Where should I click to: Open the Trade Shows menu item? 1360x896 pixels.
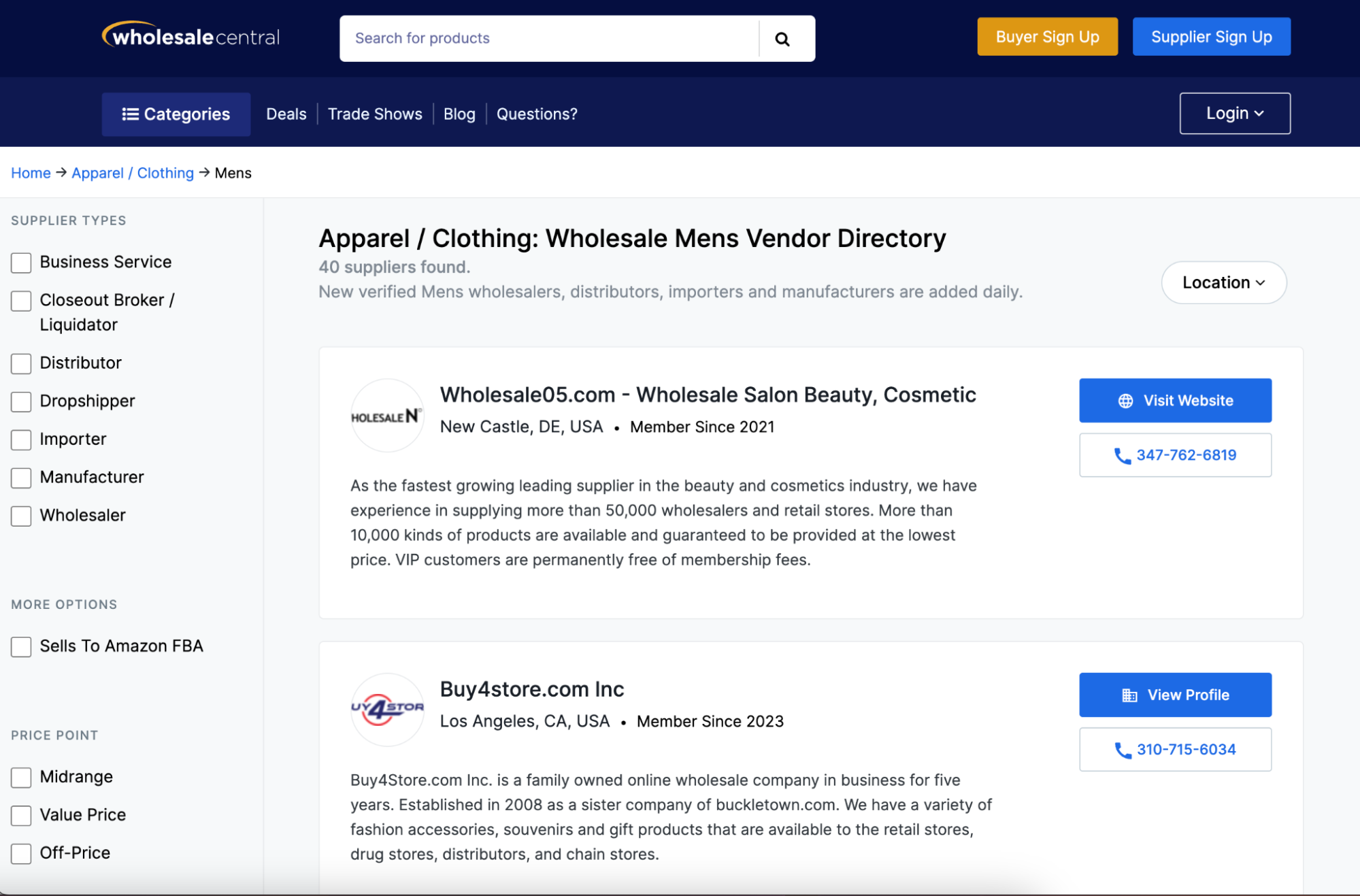click(375, 113)
